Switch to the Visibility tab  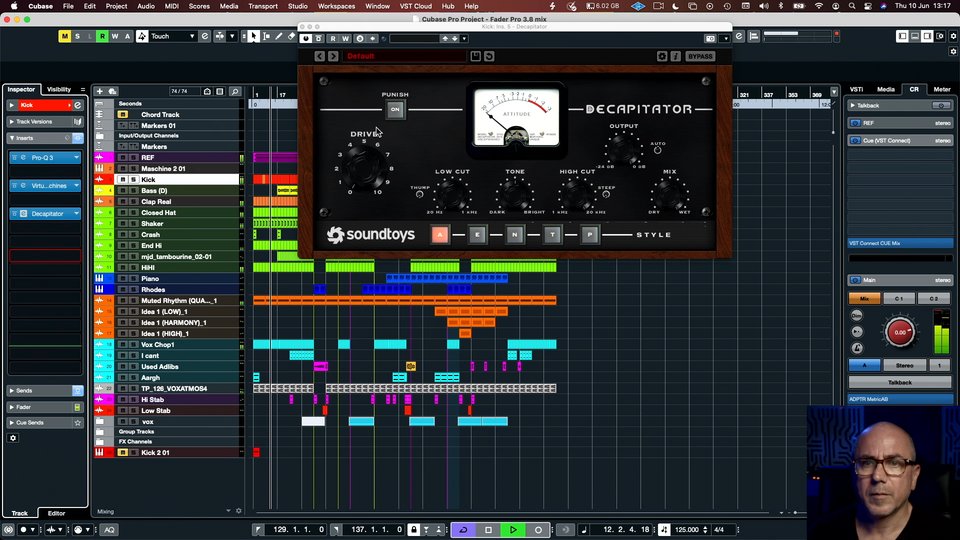[x=59, y=89]
